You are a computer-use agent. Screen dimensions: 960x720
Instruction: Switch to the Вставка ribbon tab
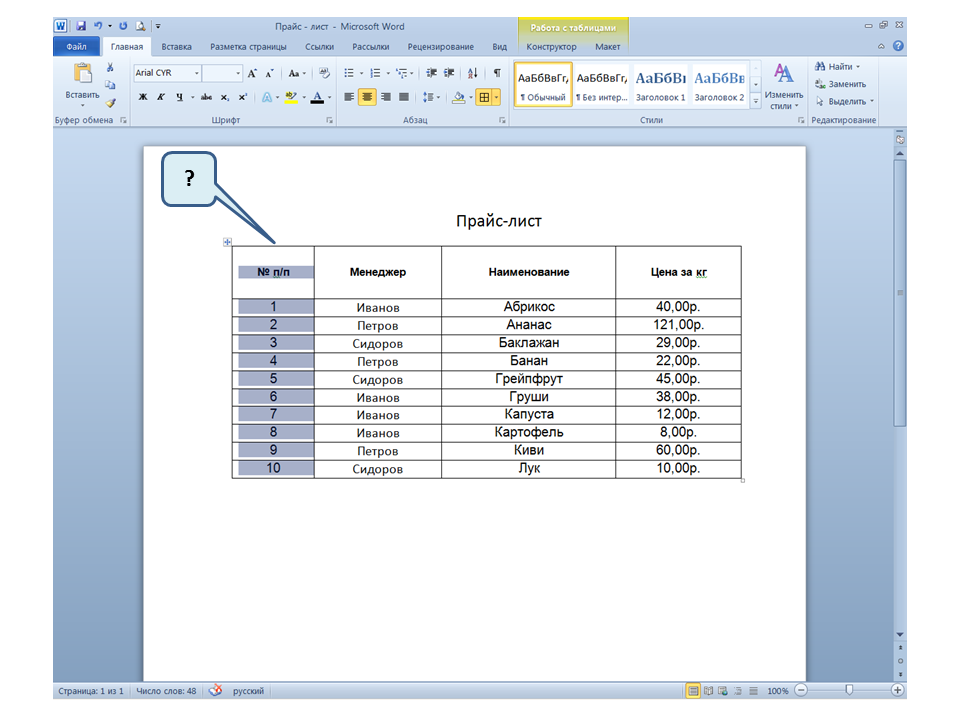point(176,47)
